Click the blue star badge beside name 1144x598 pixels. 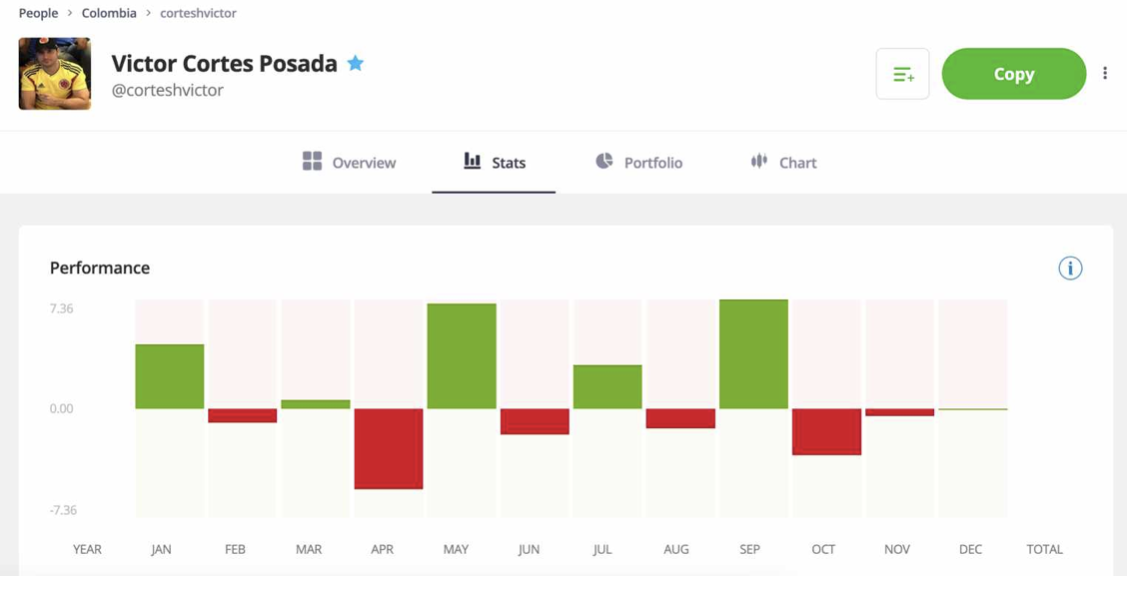pos(355,63)
